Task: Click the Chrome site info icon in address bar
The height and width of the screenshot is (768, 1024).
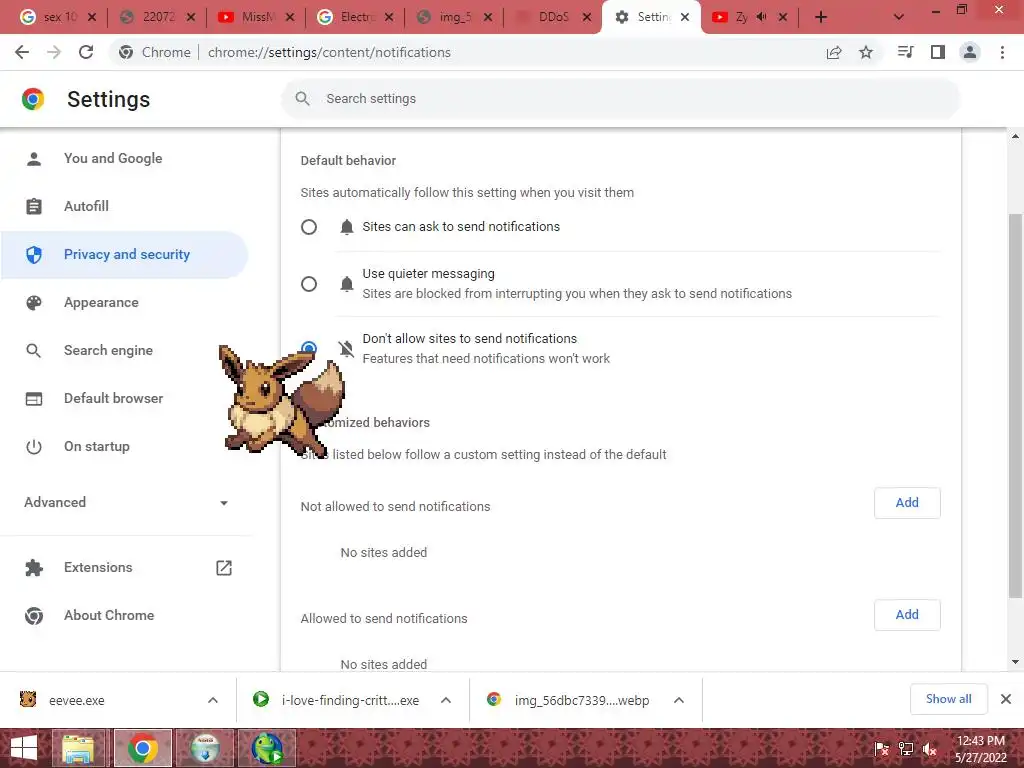Action: pyautogui.click(x=126, y=52)
